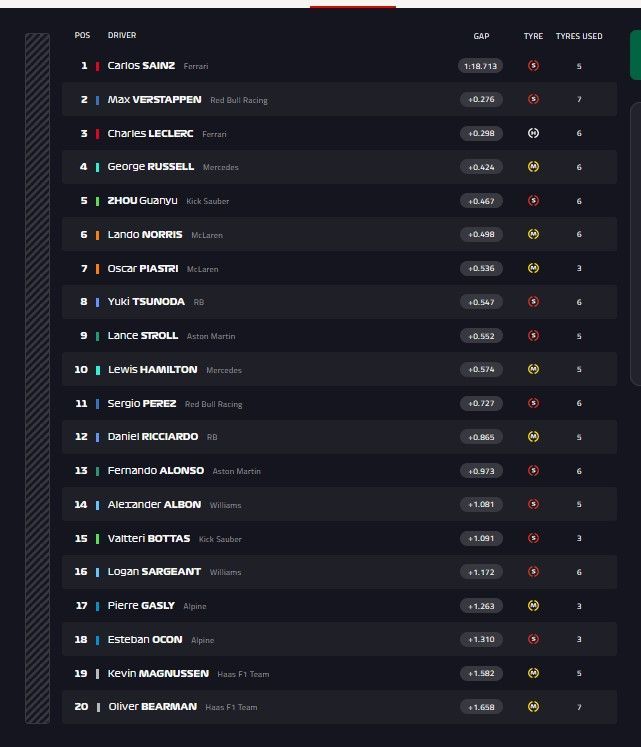The width and height of the screenshot is (641, 747).
Task: Open ZHOU Guanyu's driver entry
Action: click(142, 201)
